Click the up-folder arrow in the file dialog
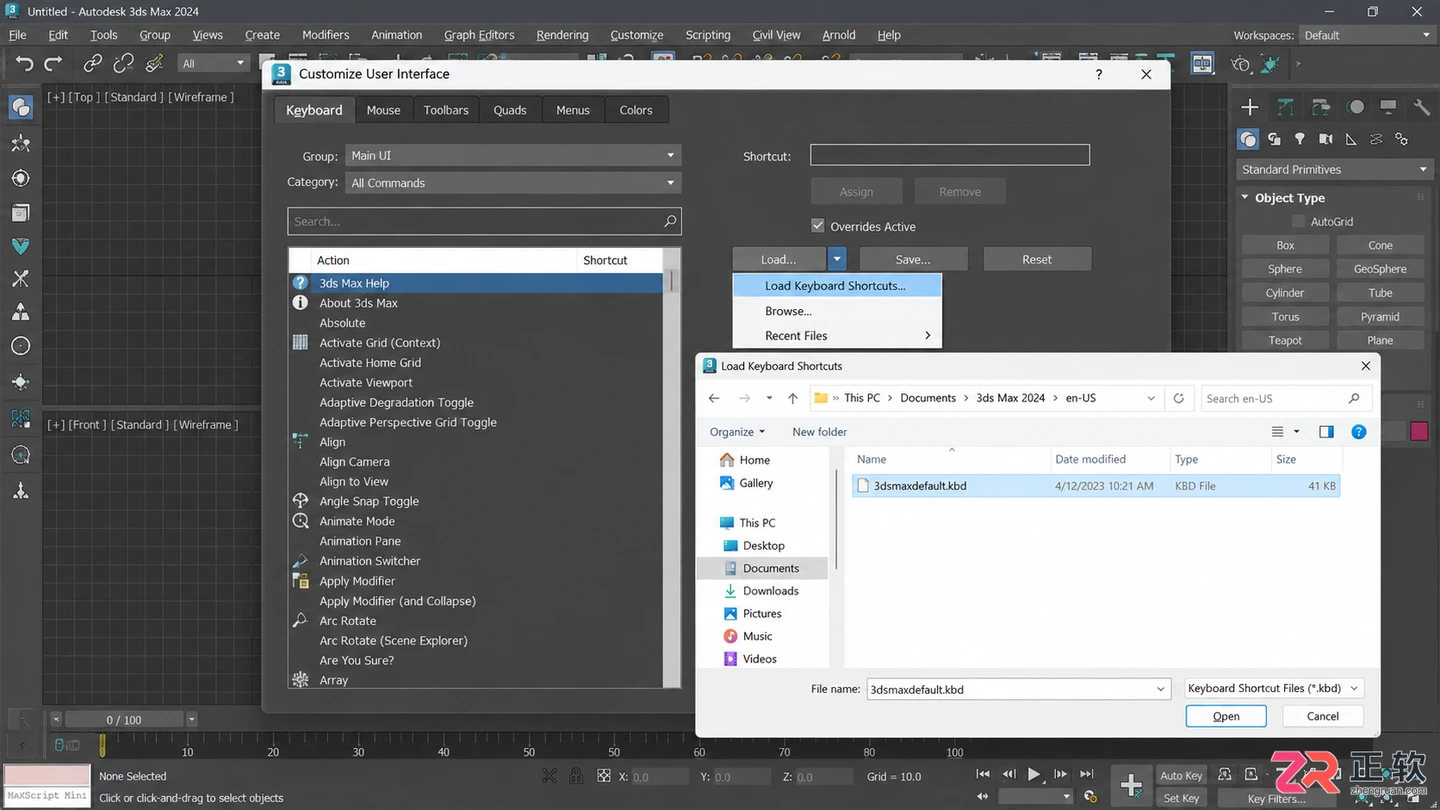1440x810 pixels. pyautogui.click(x=793, y=398)
